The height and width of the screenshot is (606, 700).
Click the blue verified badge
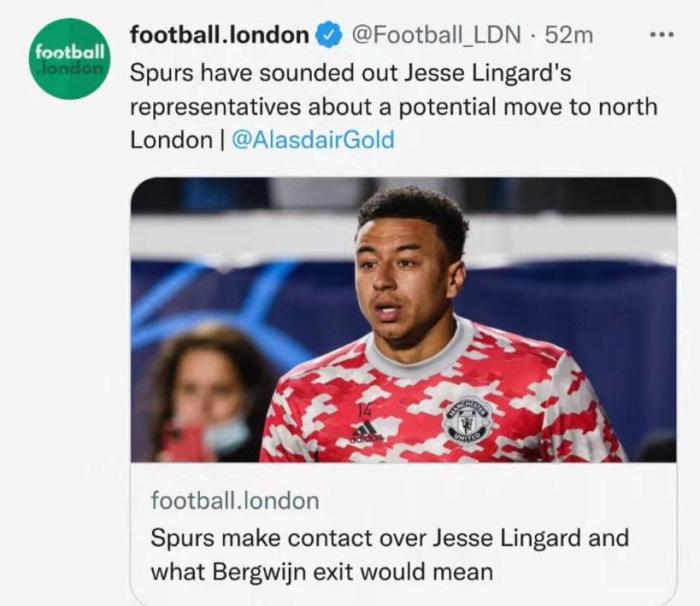coord(329,35)
